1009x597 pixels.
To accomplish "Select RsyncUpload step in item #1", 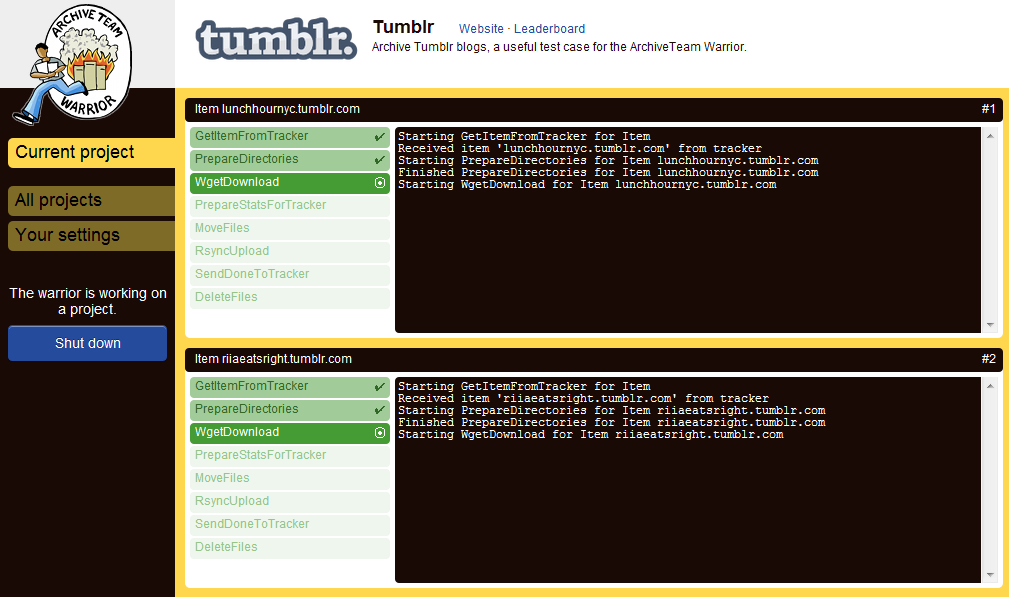I will (x=290, y=252).
